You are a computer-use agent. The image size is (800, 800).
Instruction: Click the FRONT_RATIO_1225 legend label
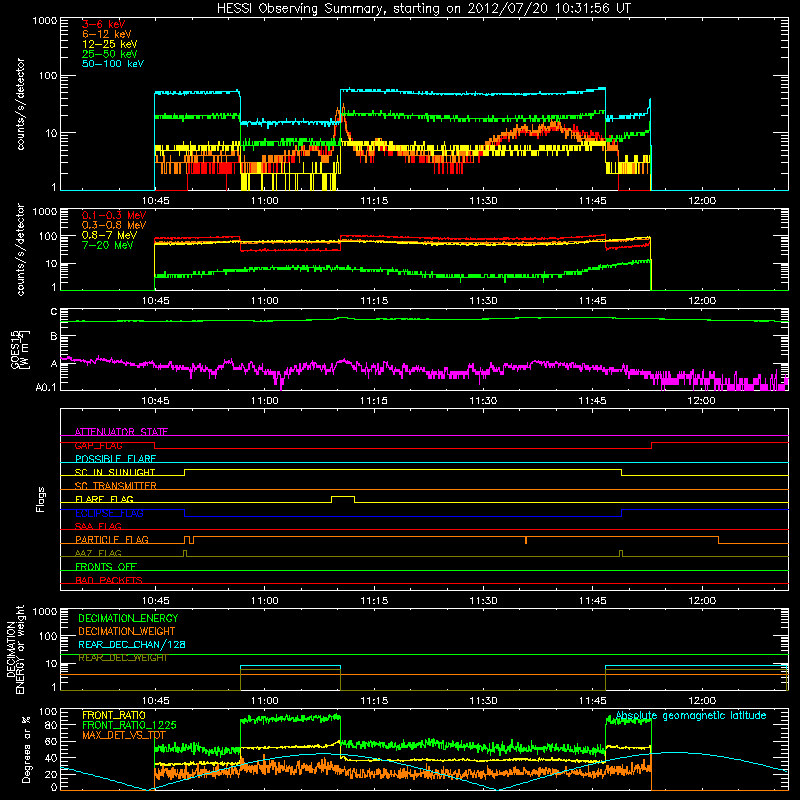pos(129,725)
